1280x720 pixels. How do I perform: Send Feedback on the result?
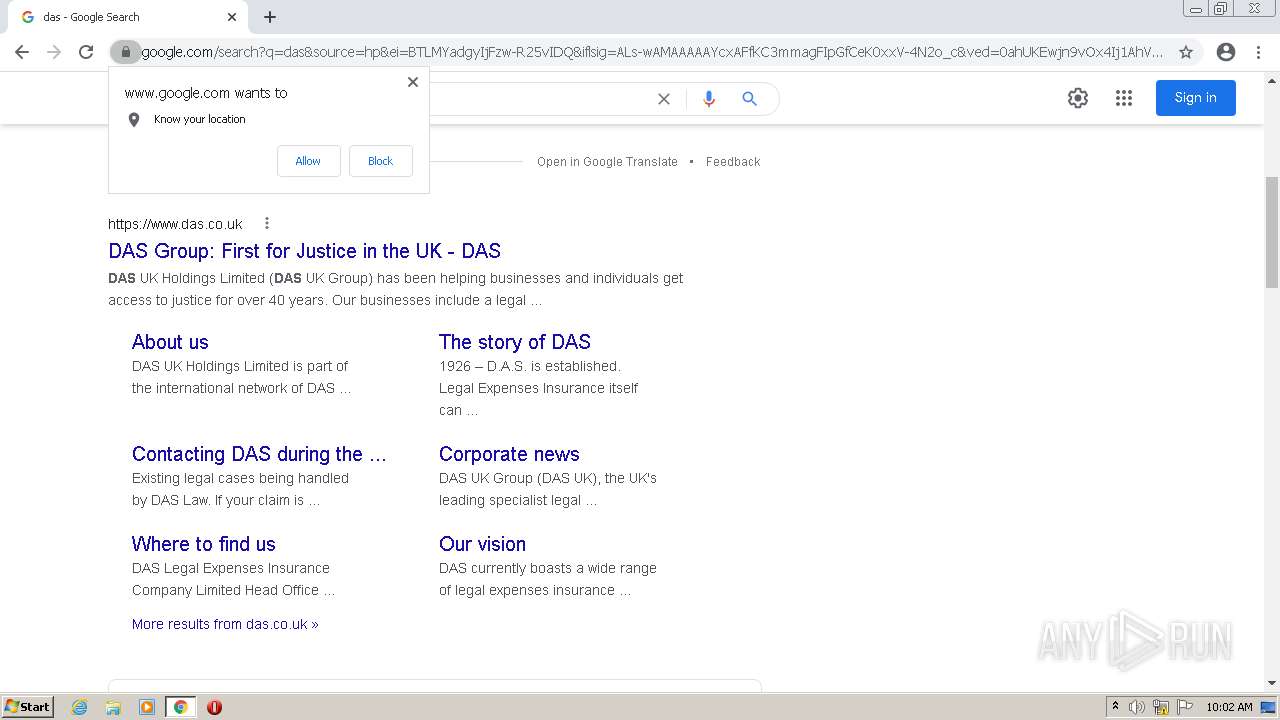[x=733, y=162]
